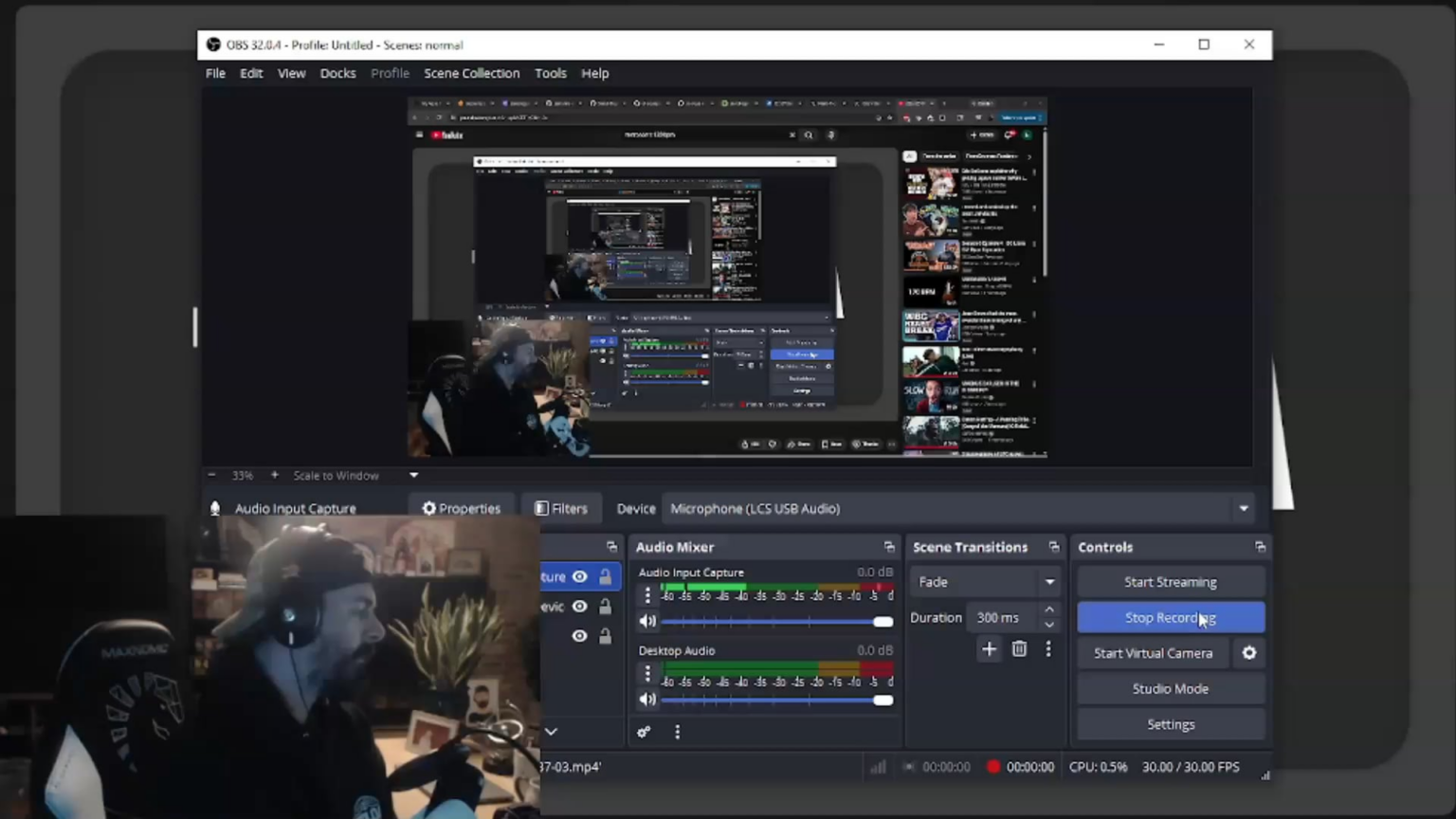Image resolution: width=1456 pixels, height=819 pixels.
Task: Open the Microphone device dropdown
Action: 1243,509
